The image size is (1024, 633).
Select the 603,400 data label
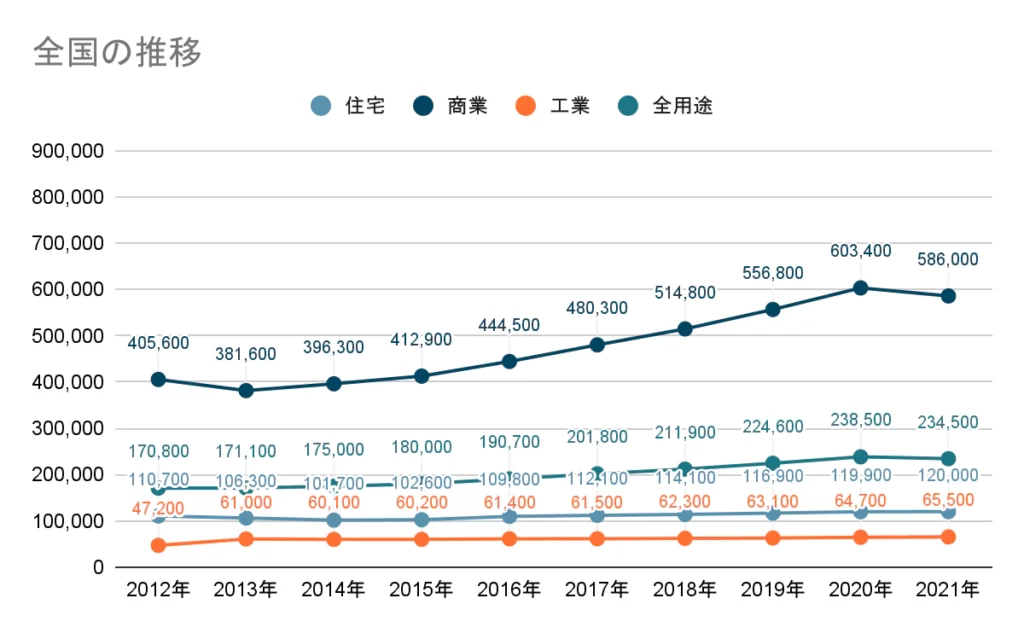click(860, 250)
